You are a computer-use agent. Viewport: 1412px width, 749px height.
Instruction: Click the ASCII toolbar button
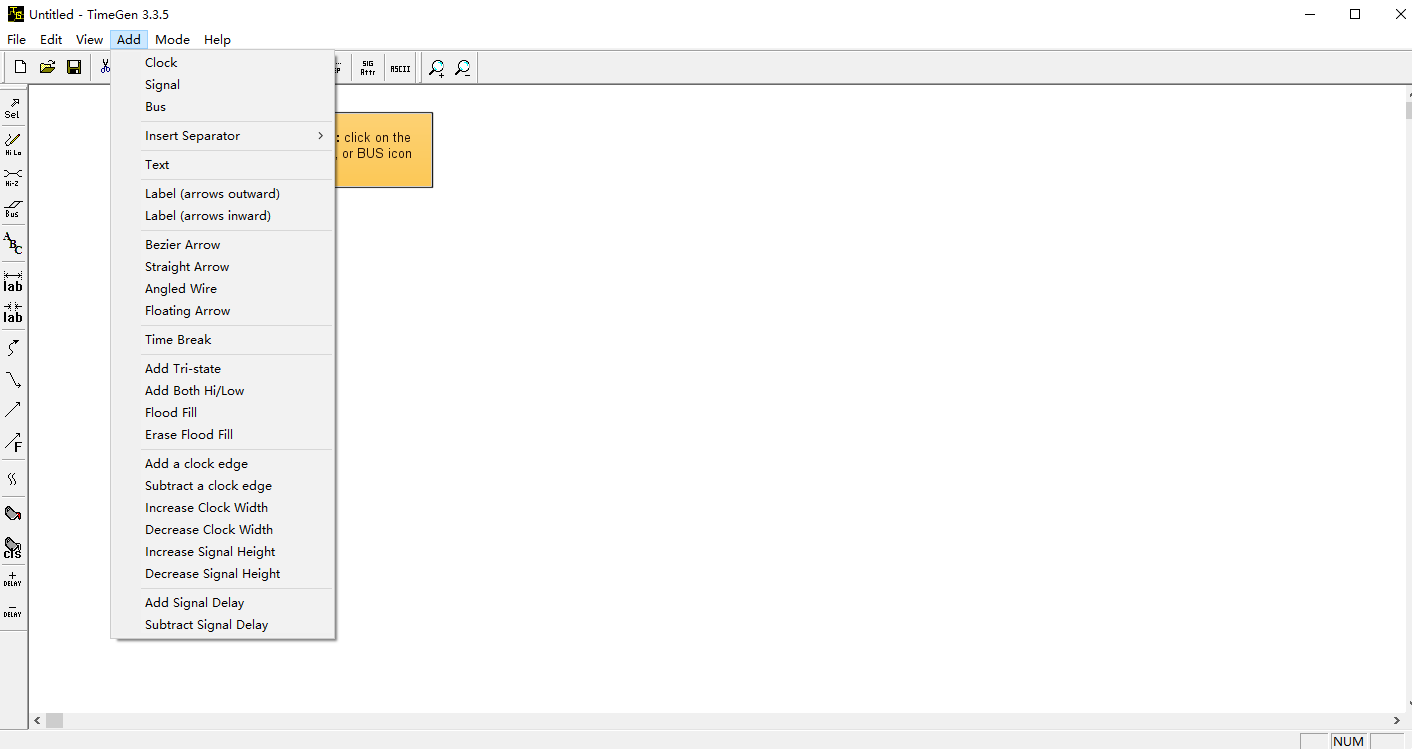(400, 67)
